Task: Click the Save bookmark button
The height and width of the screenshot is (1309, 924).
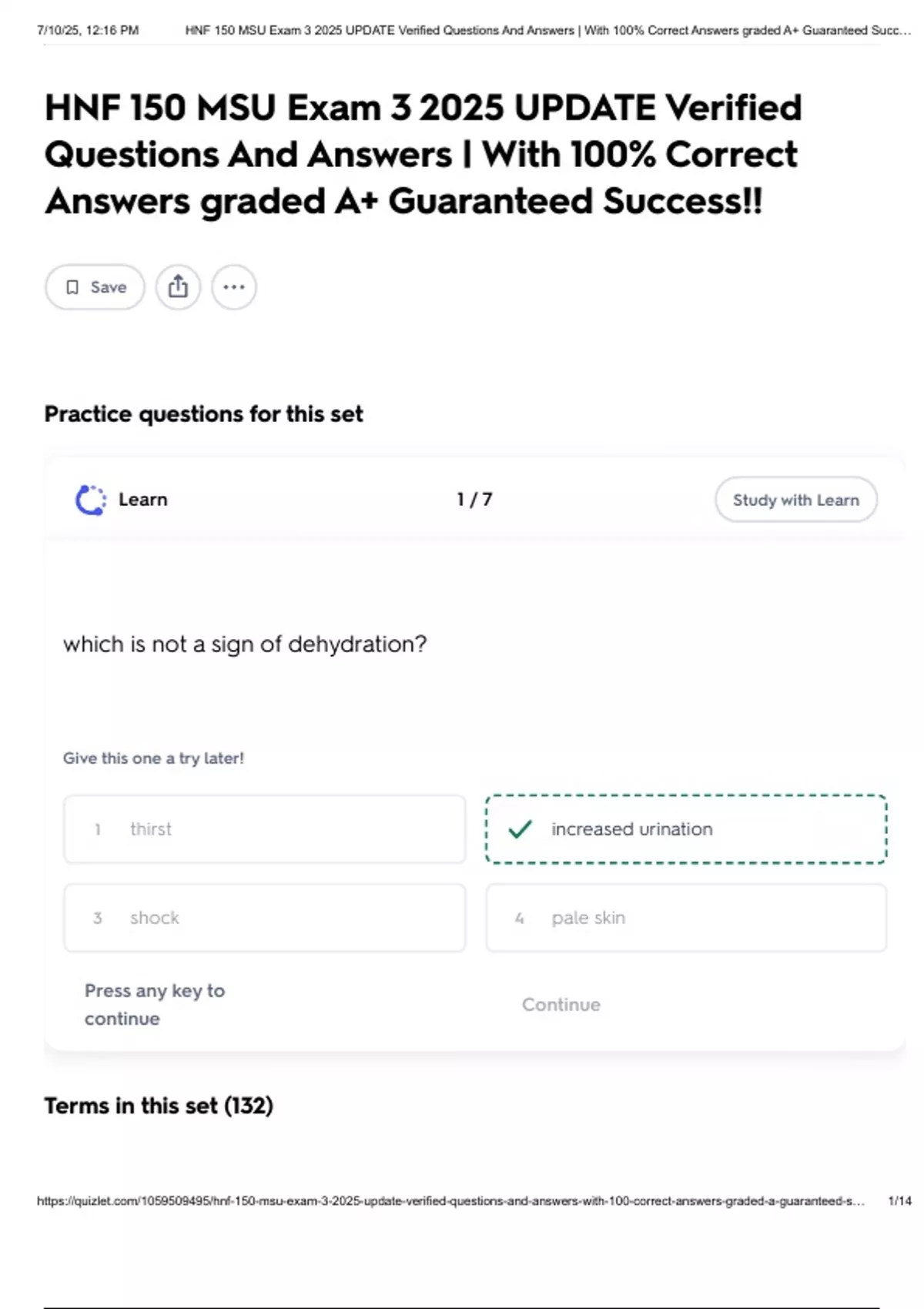Action: tap(95, 287)
